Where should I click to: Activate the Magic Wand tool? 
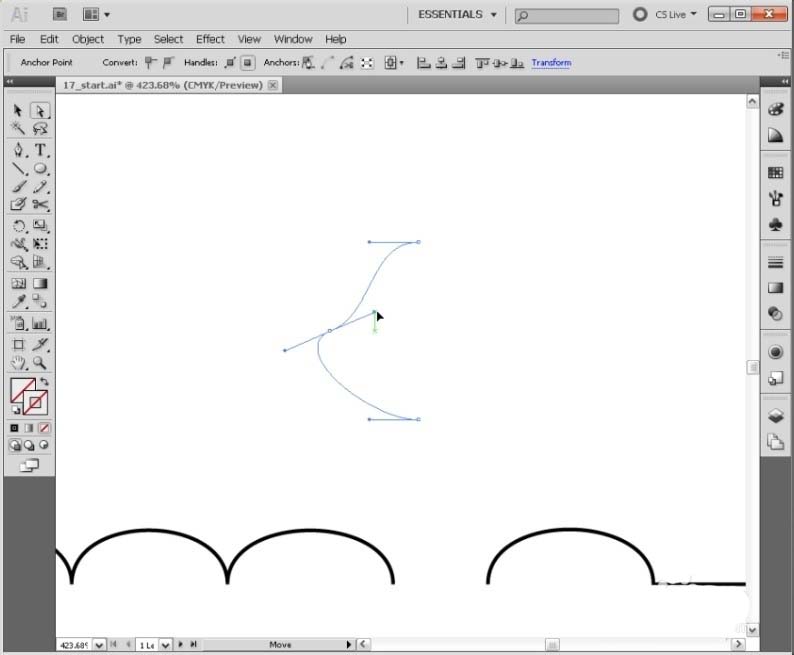coord(18,129)
